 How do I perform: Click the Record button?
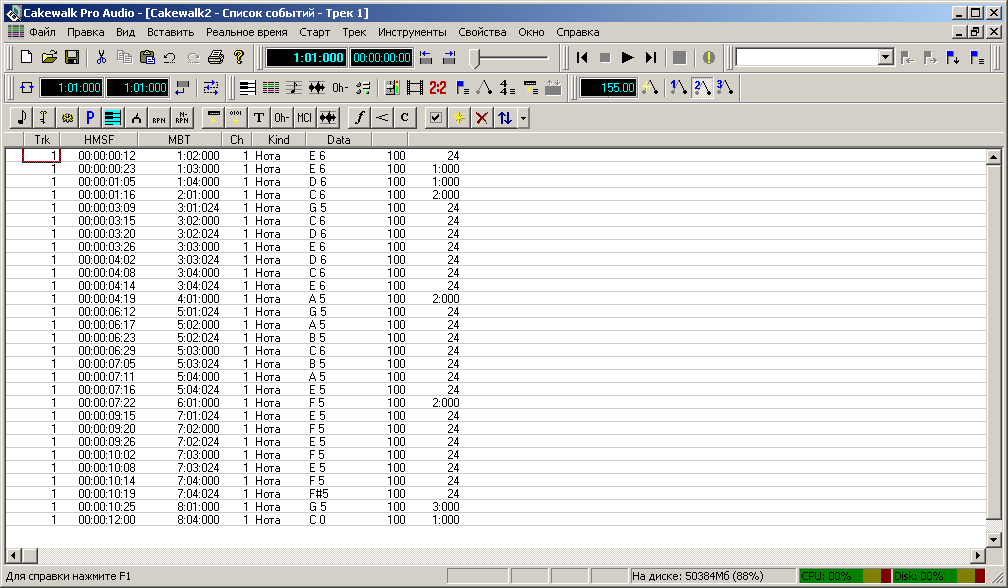pos(680,57)
